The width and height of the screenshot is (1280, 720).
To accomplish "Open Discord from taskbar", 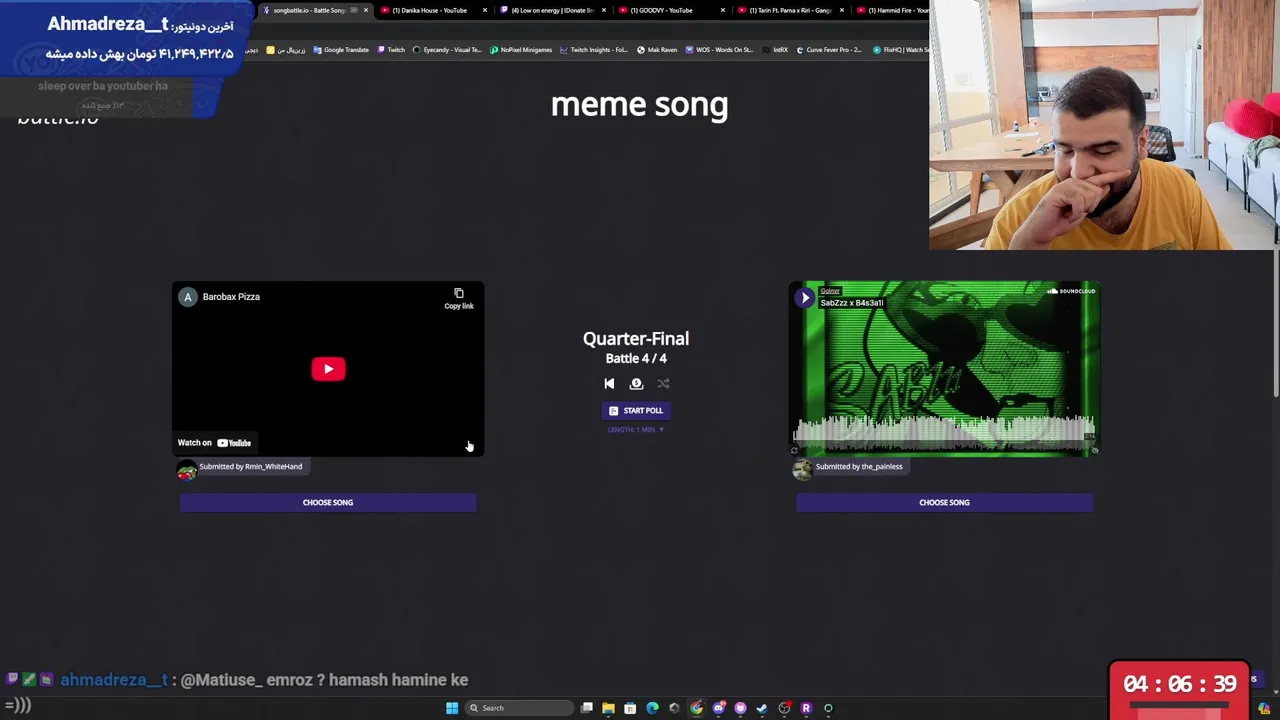I will click(x=718, y=708).
